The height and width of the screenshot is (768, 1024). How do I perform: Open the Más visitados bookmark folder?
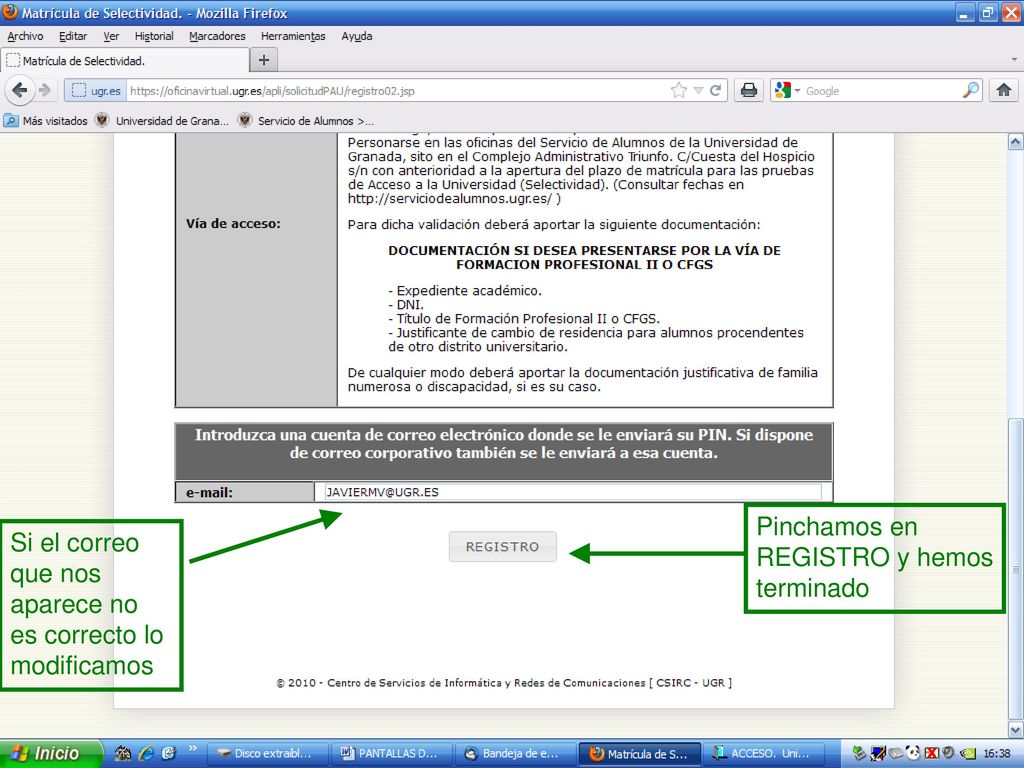coord(46,121)
